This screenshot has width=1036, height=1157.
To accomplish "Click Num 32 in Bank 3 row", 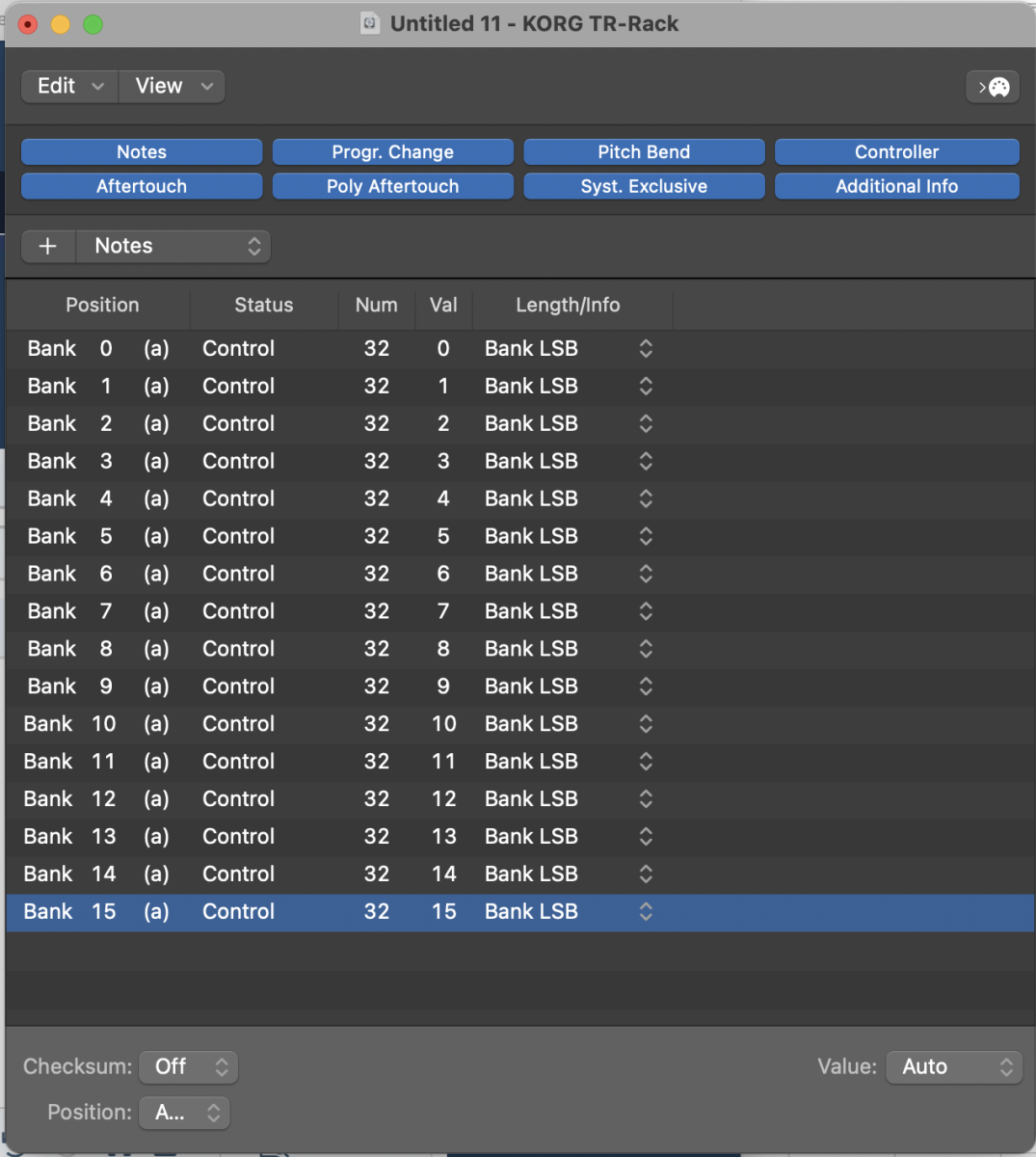I will (x=377, y=462).
